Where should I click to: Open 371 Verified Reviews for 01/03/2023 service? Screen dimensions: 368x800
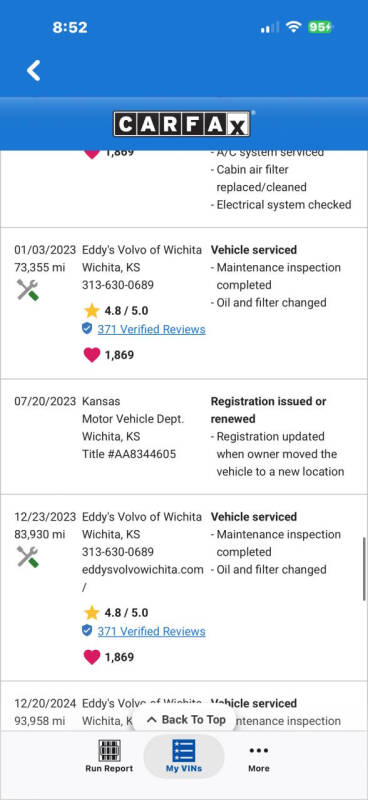151,330
